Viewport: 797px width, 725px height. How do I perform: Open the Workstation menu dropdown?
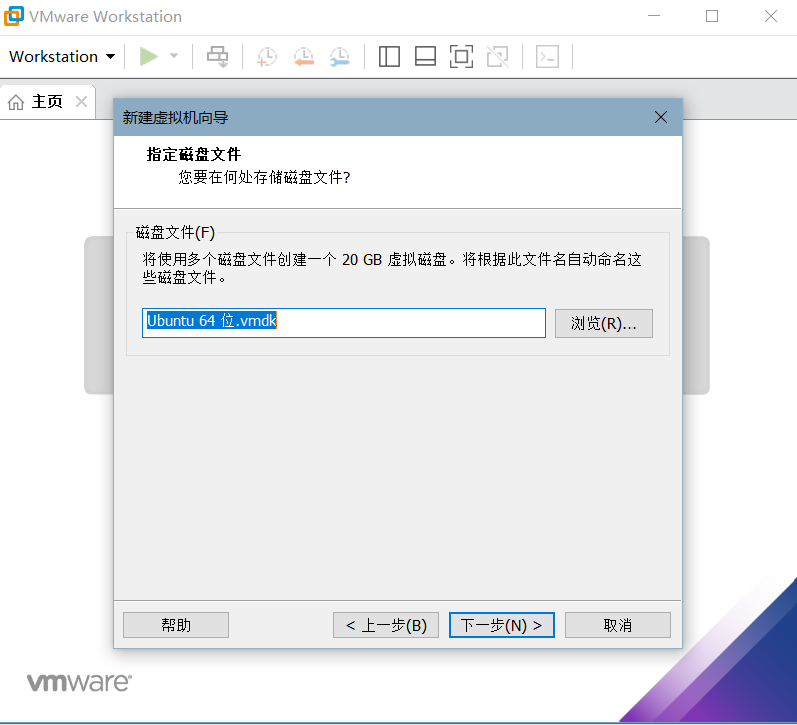pos(62,56)
